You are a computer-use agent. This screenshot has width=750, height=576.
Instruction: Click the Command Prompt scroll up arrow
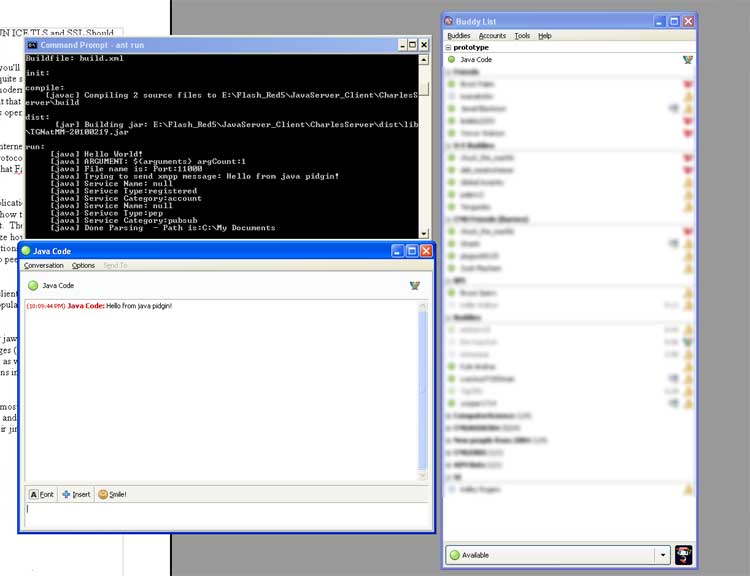coord(424,60)
